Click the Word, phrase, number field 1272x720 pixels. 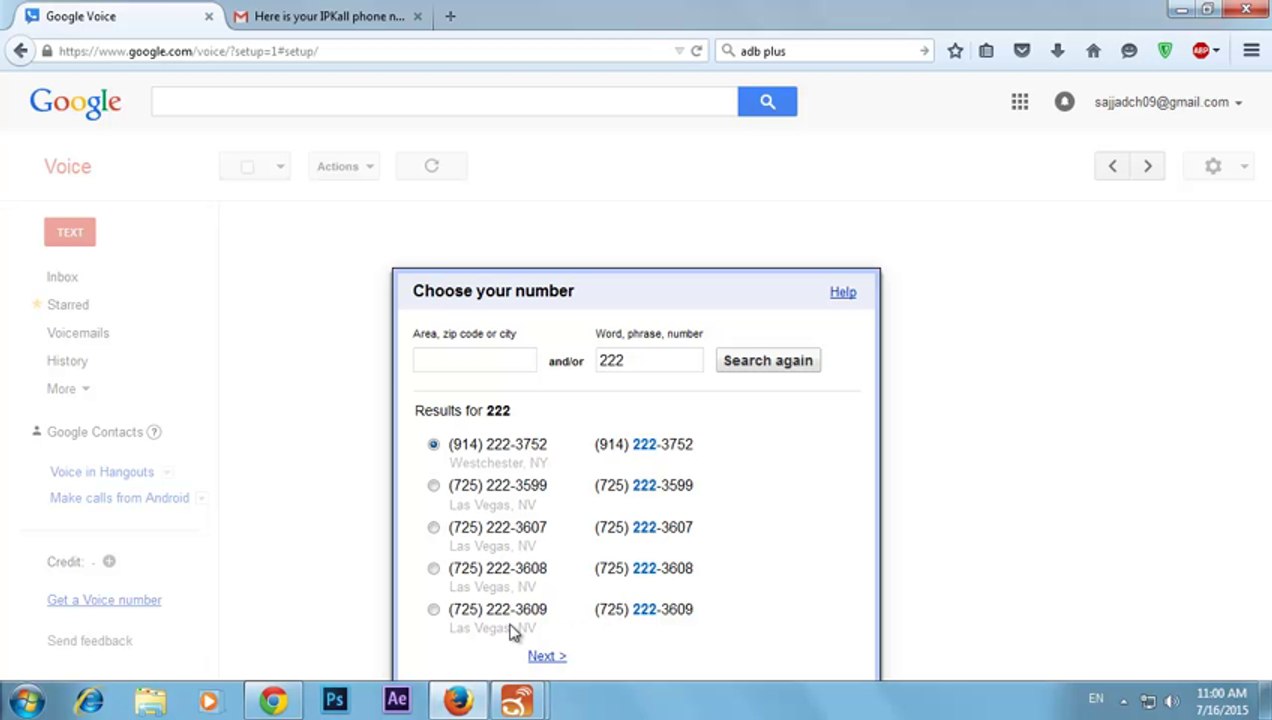coord(649,360)
